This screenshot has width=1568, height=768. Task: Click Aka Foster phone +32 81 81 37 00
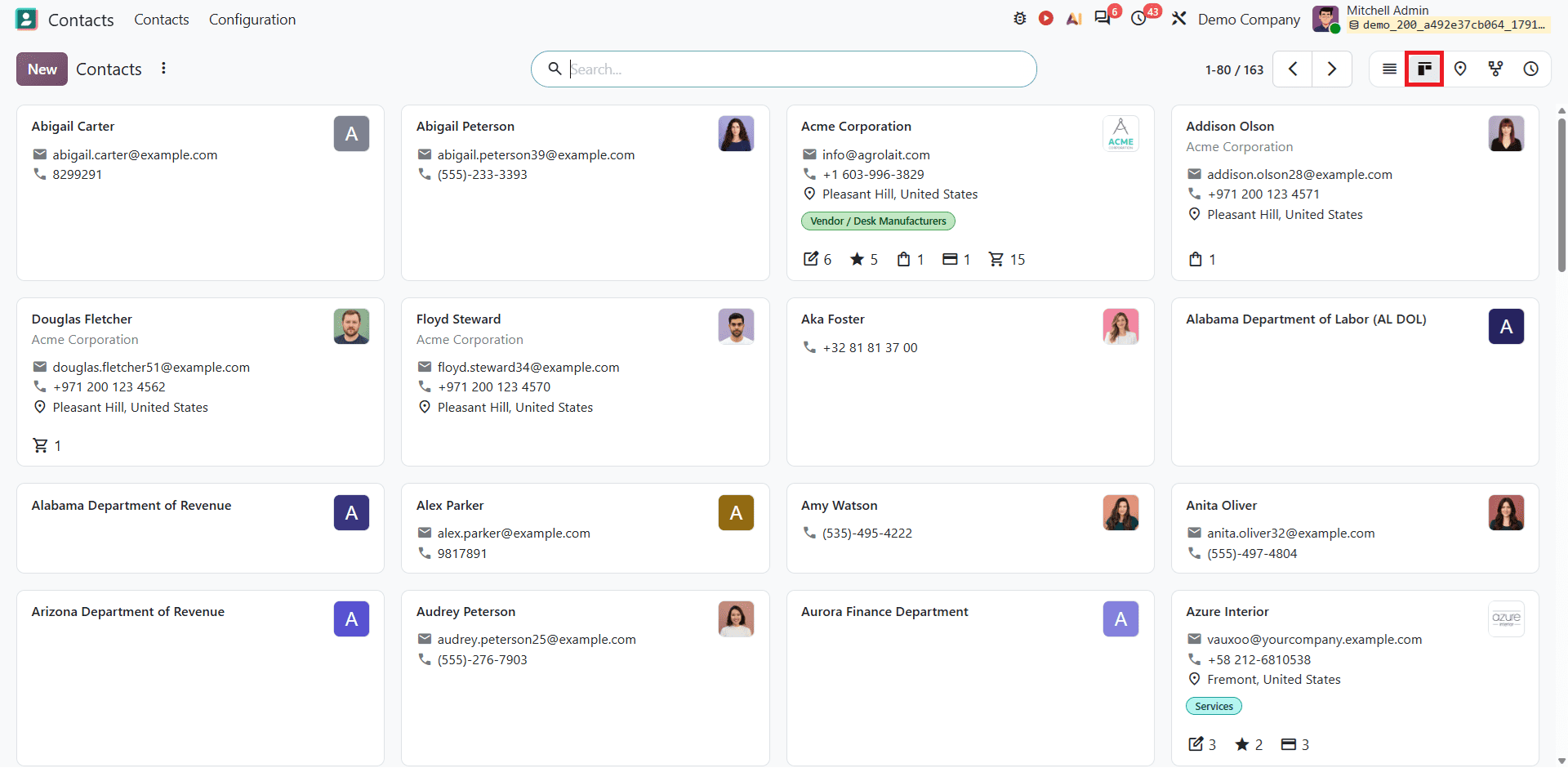(x=870, y=347)
